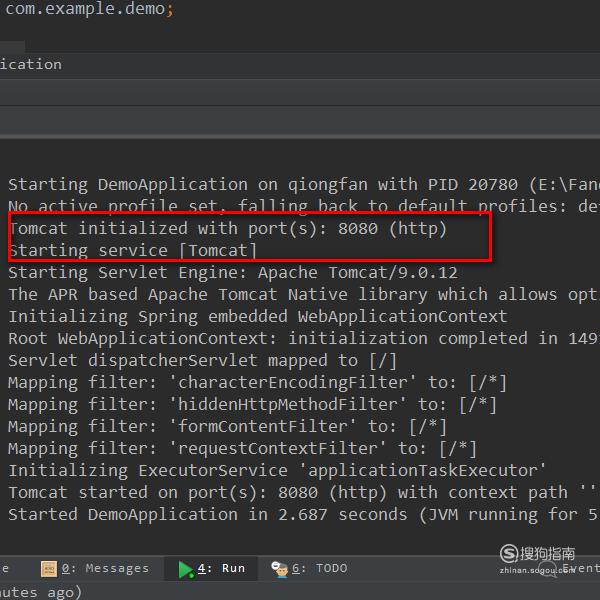Click the 'requestContextFilter' mapping log line
This screenshot has height=600, width=600.
pyautogui.click(x=242, y=449)
